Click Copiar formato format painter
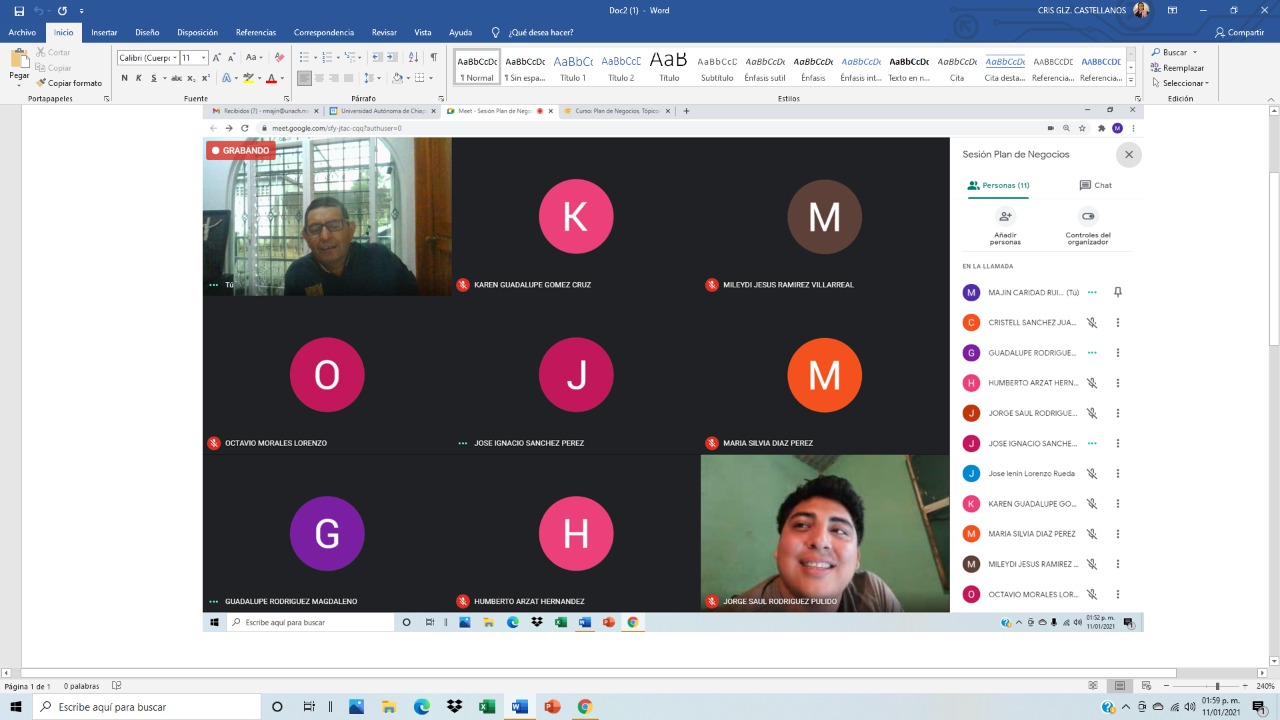 (69, 83)
